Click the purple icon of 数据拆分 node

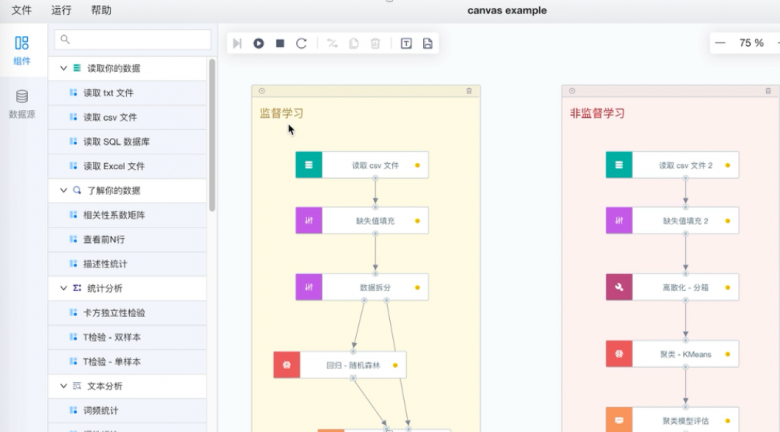(x=308, y=287)
